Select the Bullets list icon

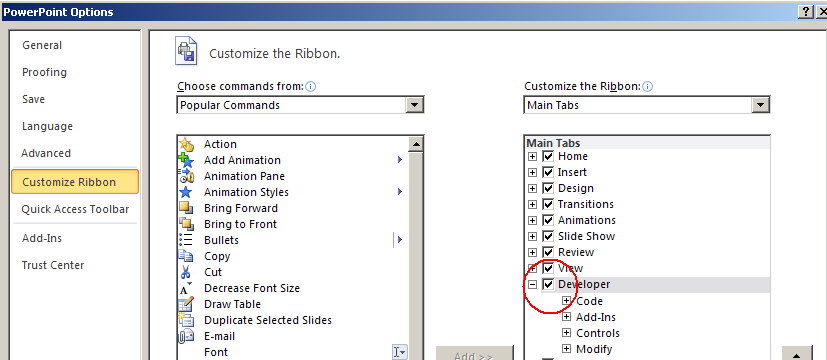point(186,240)
